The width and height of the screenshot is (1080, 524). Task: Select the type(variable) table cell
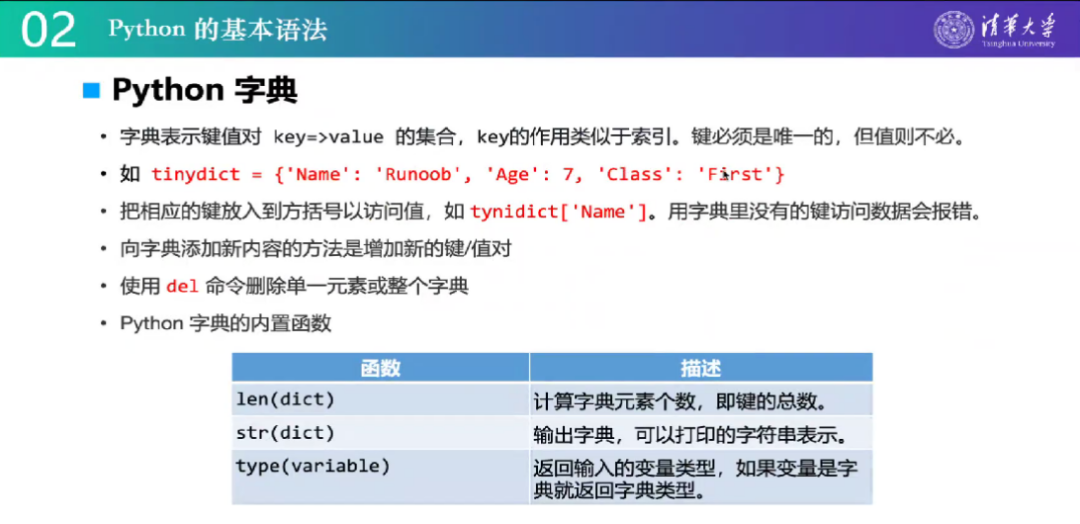tap(313, 466)
